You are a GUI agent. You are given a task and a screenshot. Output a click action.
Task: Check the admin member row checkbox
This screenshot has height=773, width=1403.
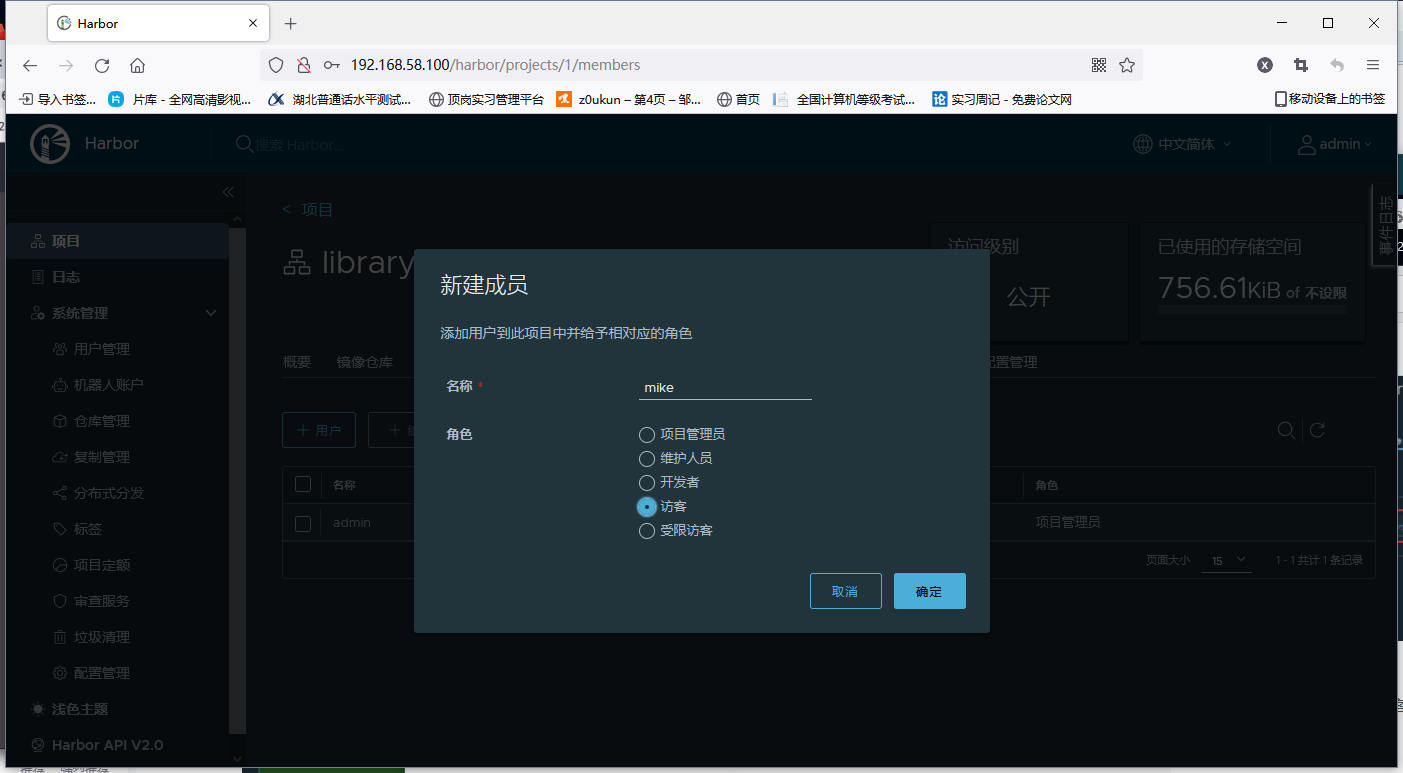(303, 522)
